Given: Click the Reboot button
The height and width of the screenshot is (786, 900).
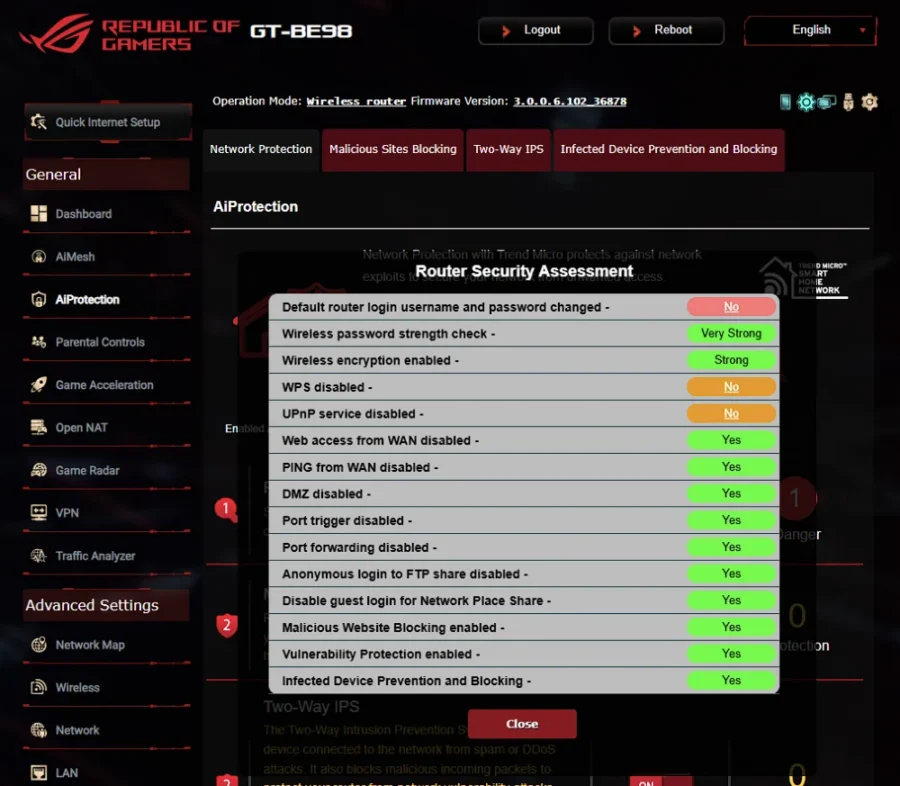Looking at the screenshot, I should pyautogui.click(x=666, y=30).
